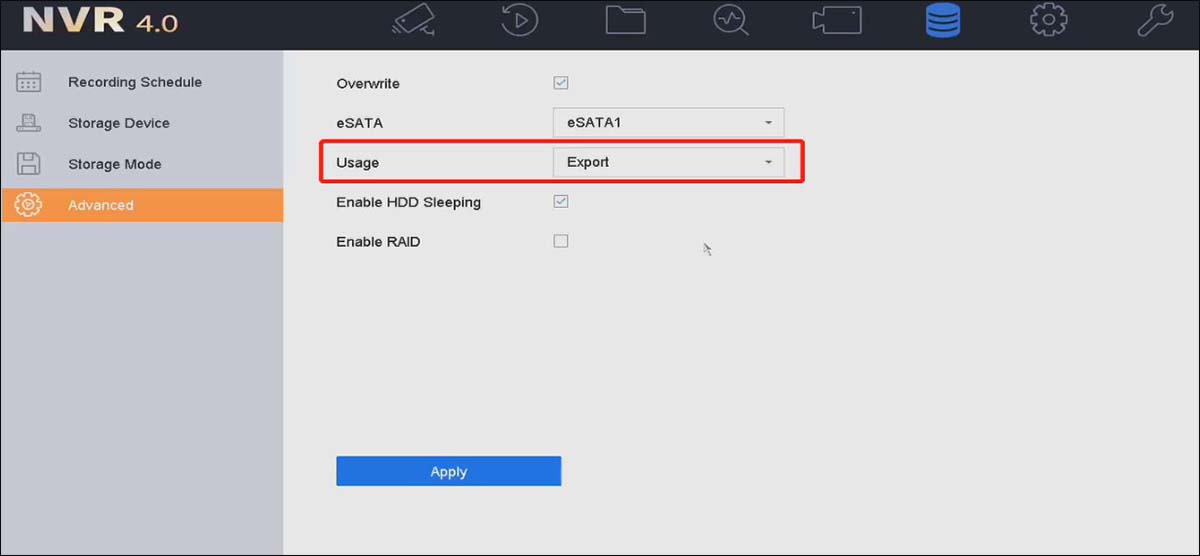The height and width of the screenshot is (556, 1200).
Task: Open the Playback icon in top bar
Action: tap(520, 21)
